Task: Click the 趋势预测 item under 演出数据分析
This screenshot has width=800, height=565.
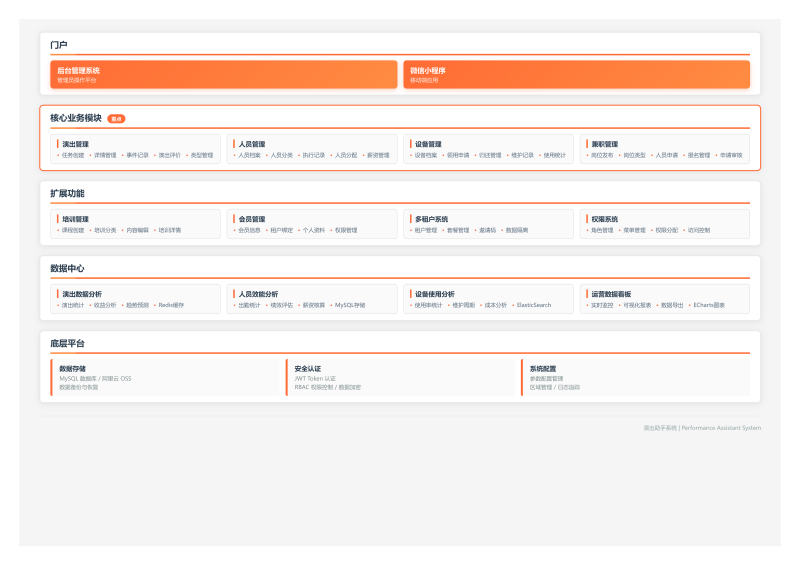Action: tap(137, 305)
